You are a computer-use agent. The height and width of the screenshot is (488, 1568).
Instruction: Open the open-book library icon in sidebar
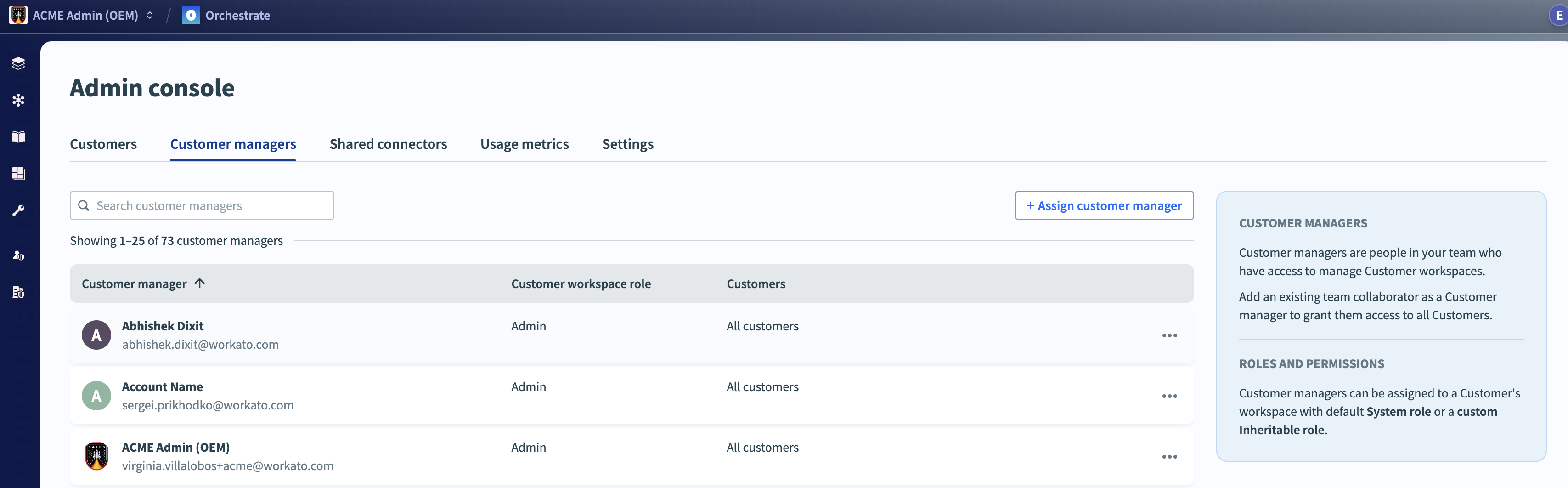[18, 137]
